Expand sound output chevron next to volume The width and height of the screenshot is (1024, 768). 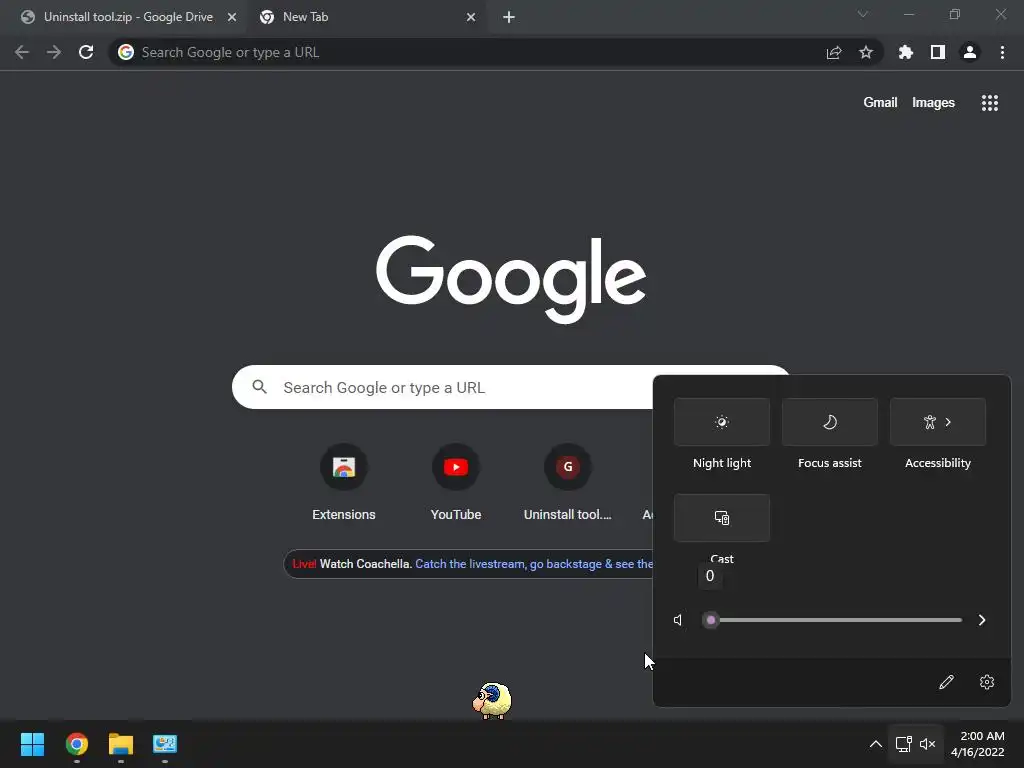pyautogui.click(x=982, y=620)
